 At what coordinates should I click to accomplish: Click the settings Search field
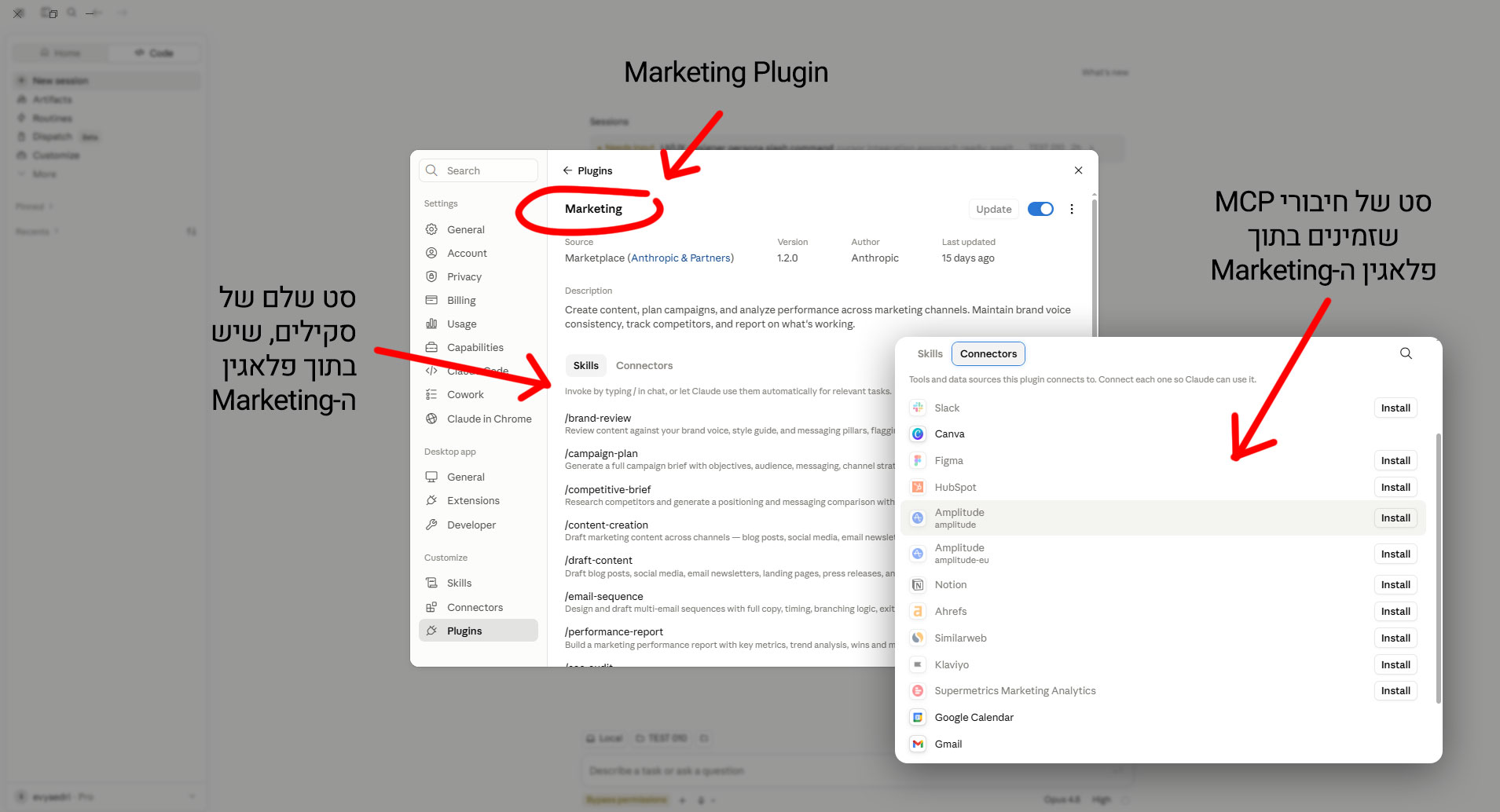point(479,170)
